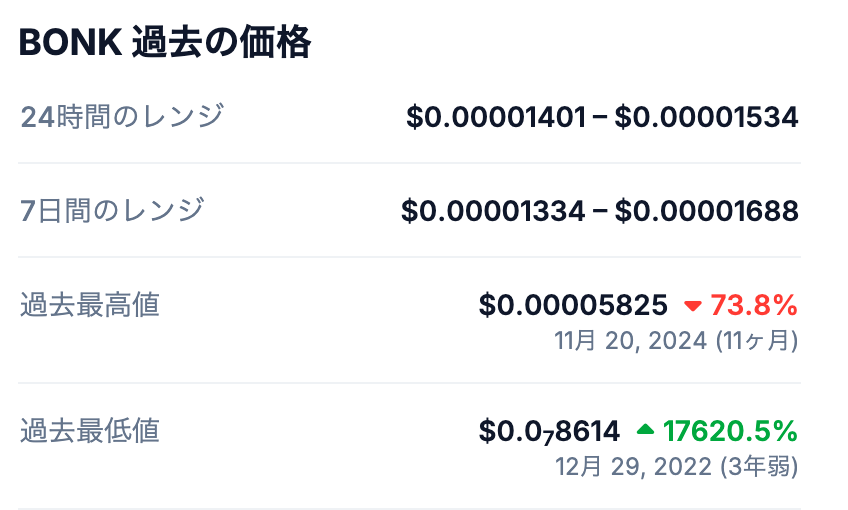Click the 7-day low price $0.00001334
848x510 pixels.
[493, 211]
